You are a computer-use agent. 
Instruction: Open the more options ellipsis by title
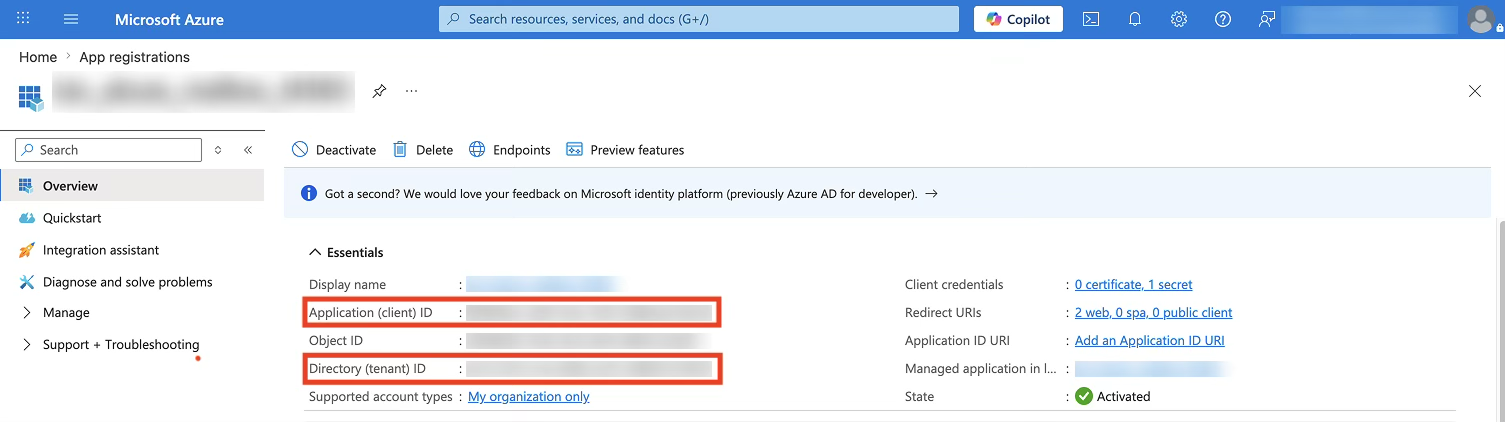click(411, 91)
